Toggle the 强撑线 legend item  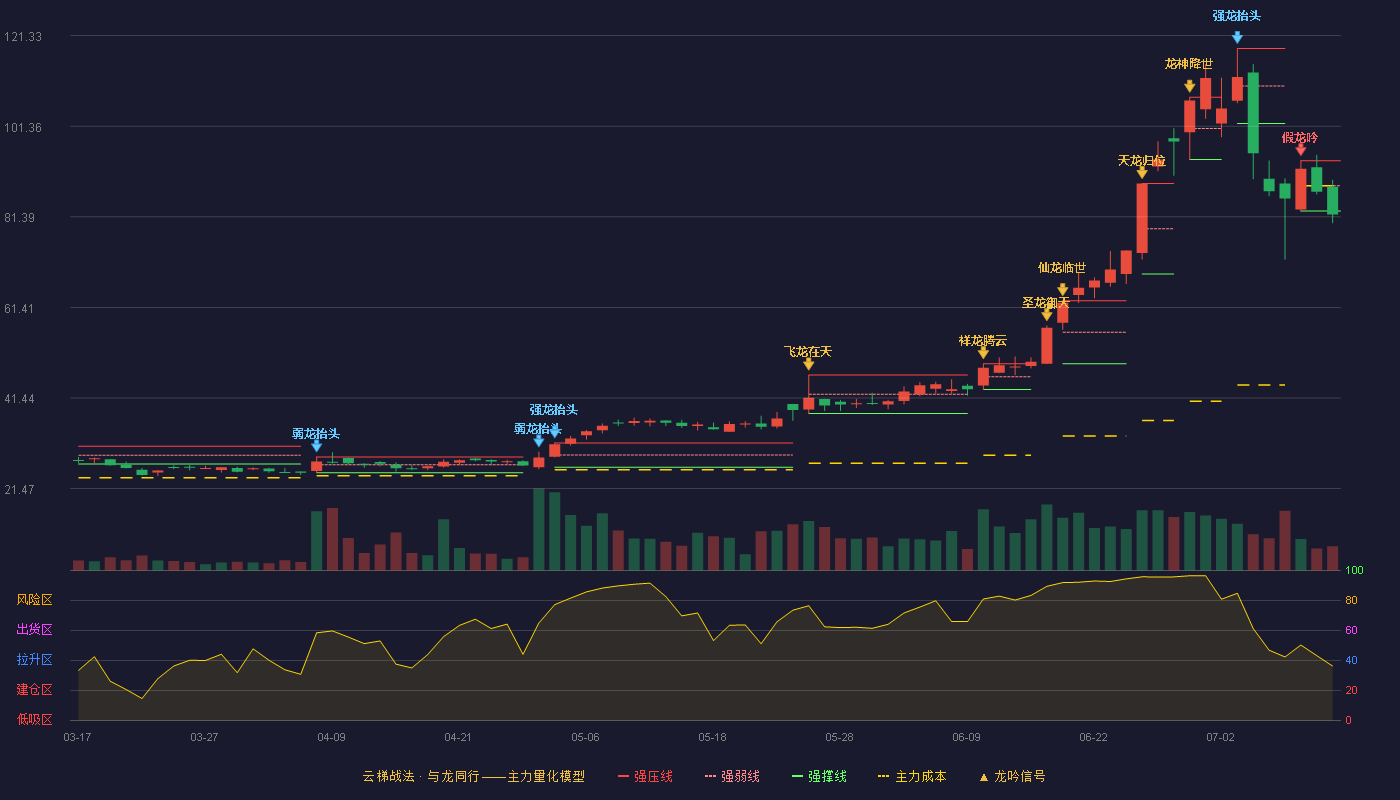(819, 776)
